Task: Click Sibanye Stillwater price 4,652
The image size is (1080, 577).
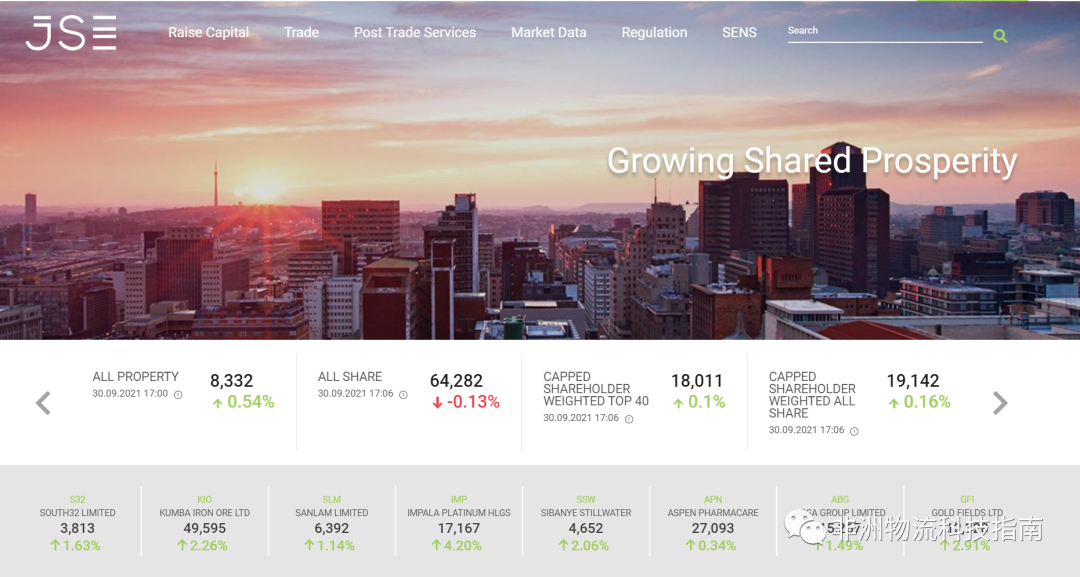Action: click(586, 528)
